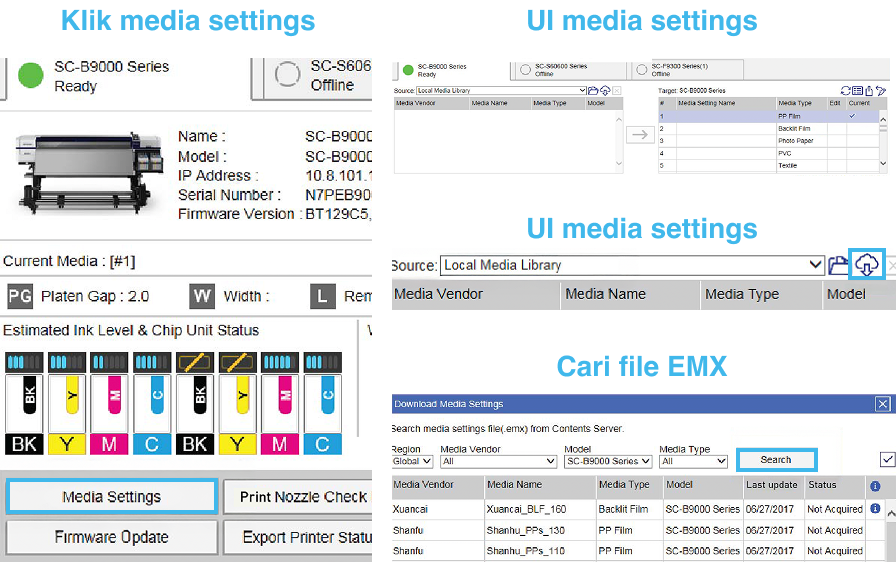Screen dimensions: 896x562
Task: Click the leftmost yellow Y ink cartridge
Action: [67, 414]
